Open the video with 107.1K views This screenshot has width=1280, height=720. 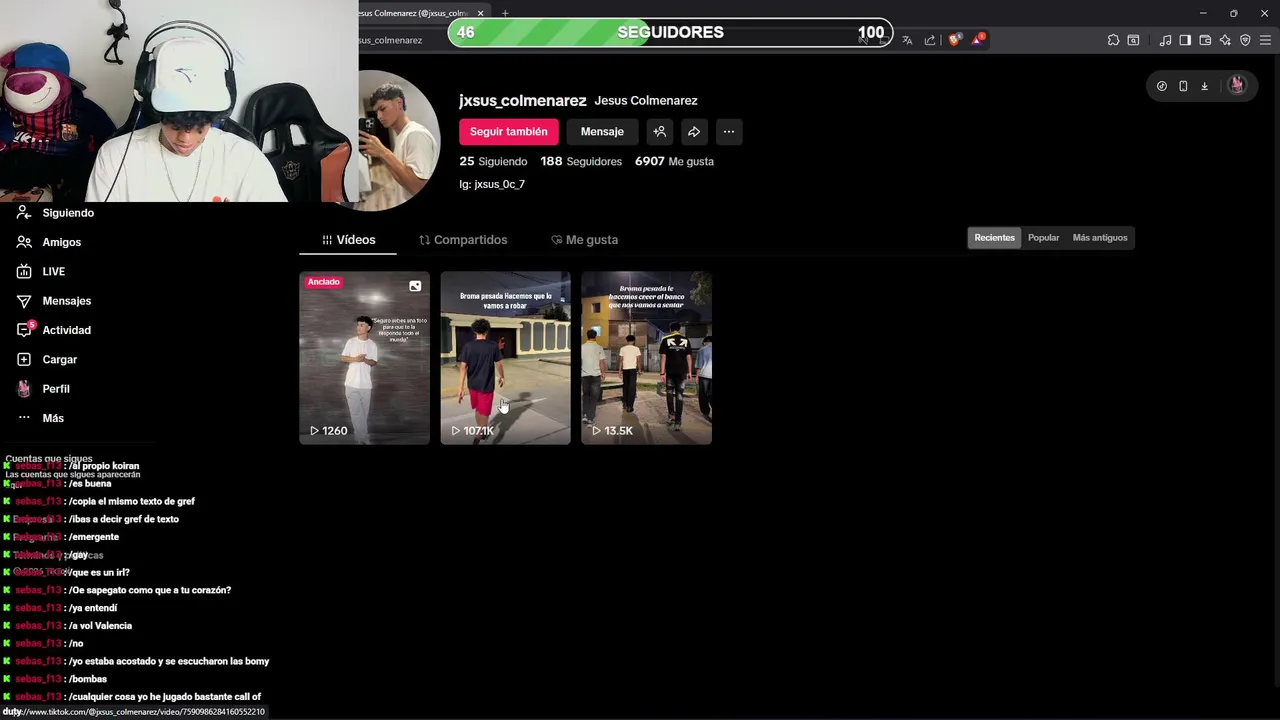(505, 358)
